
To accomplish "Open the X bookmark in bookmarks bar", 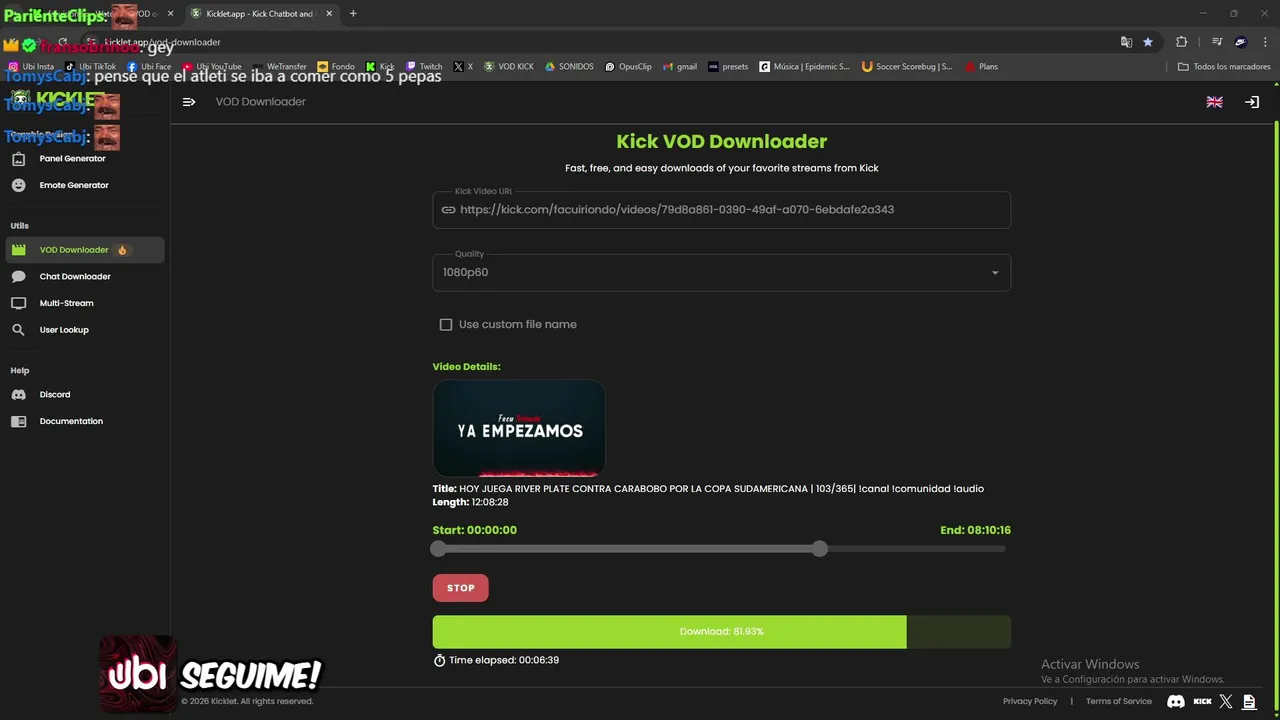I will pos(463,67).
